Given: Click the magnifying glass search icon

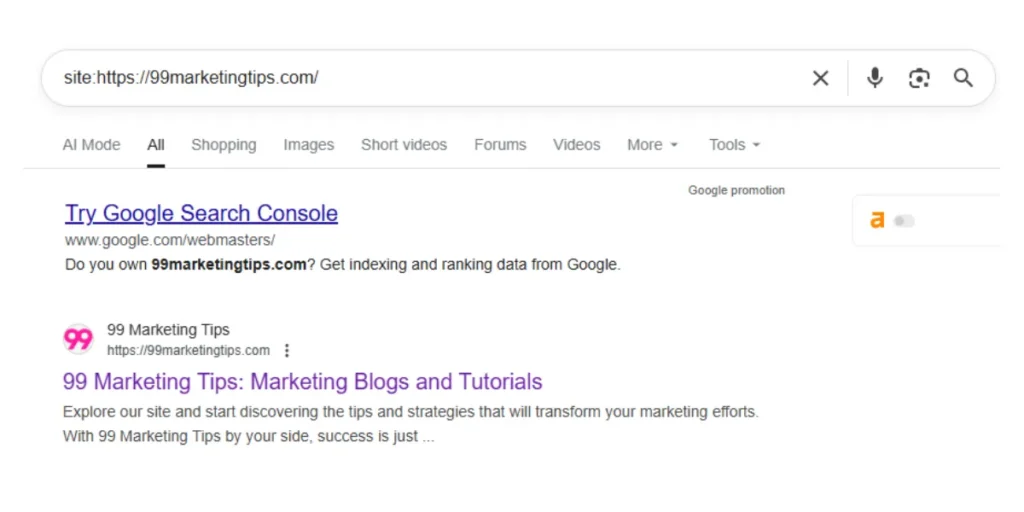Looking at the screenshot, I should [x=963, y=78].
